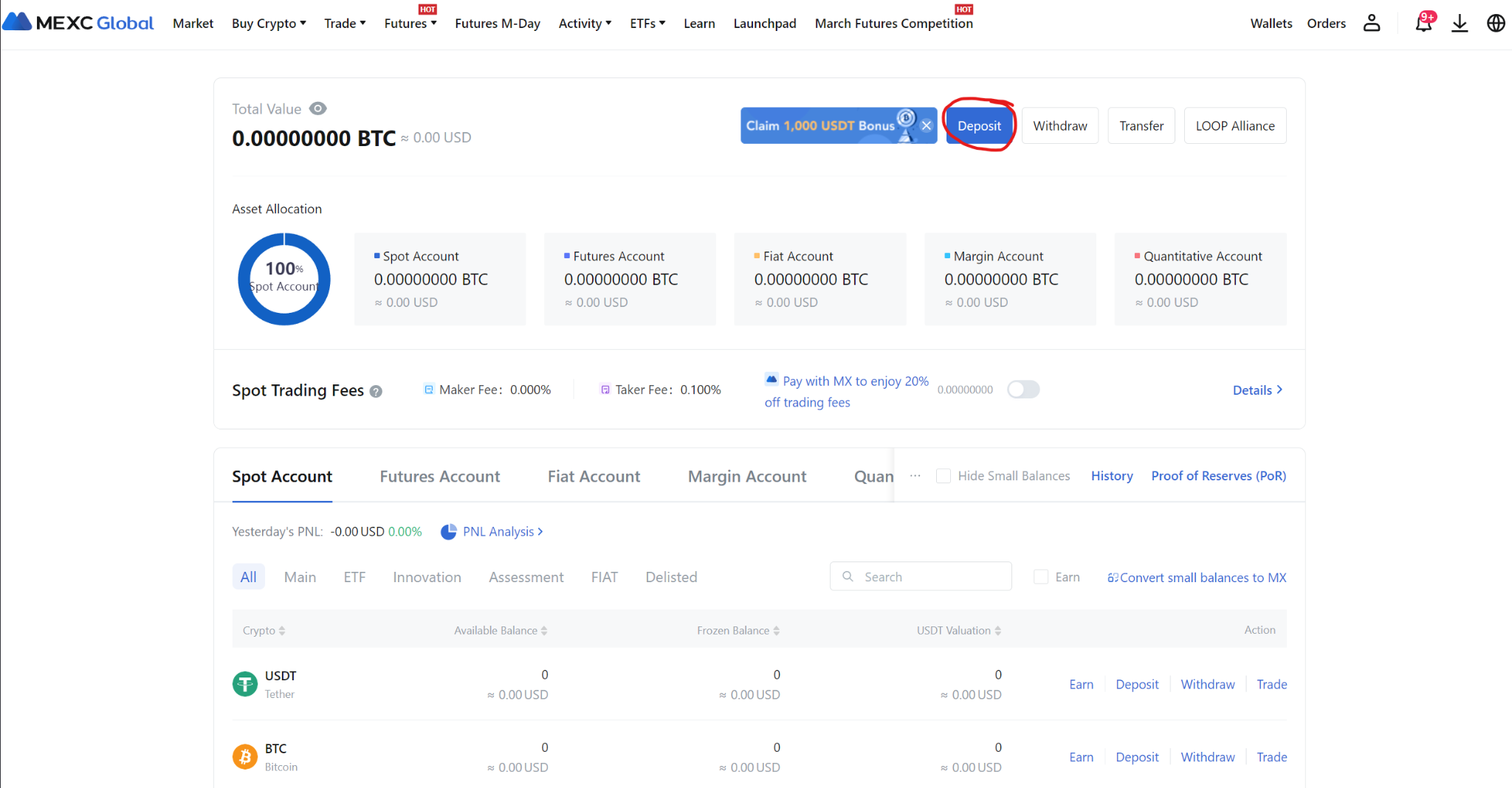
Task: Select the Main filter tab
Action: tap(300, 577)
